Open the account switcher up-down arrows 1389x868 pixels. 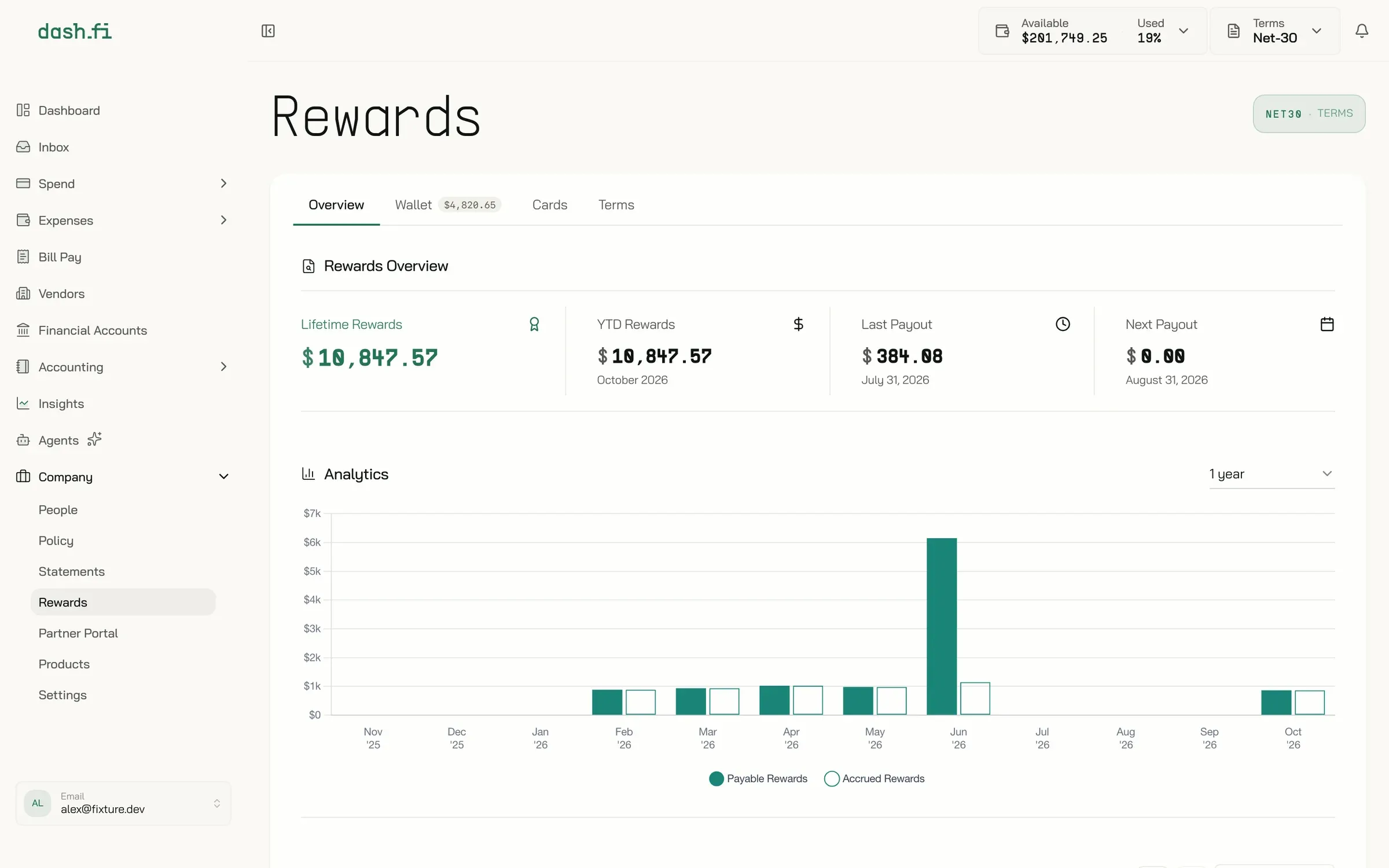[217, 803]
